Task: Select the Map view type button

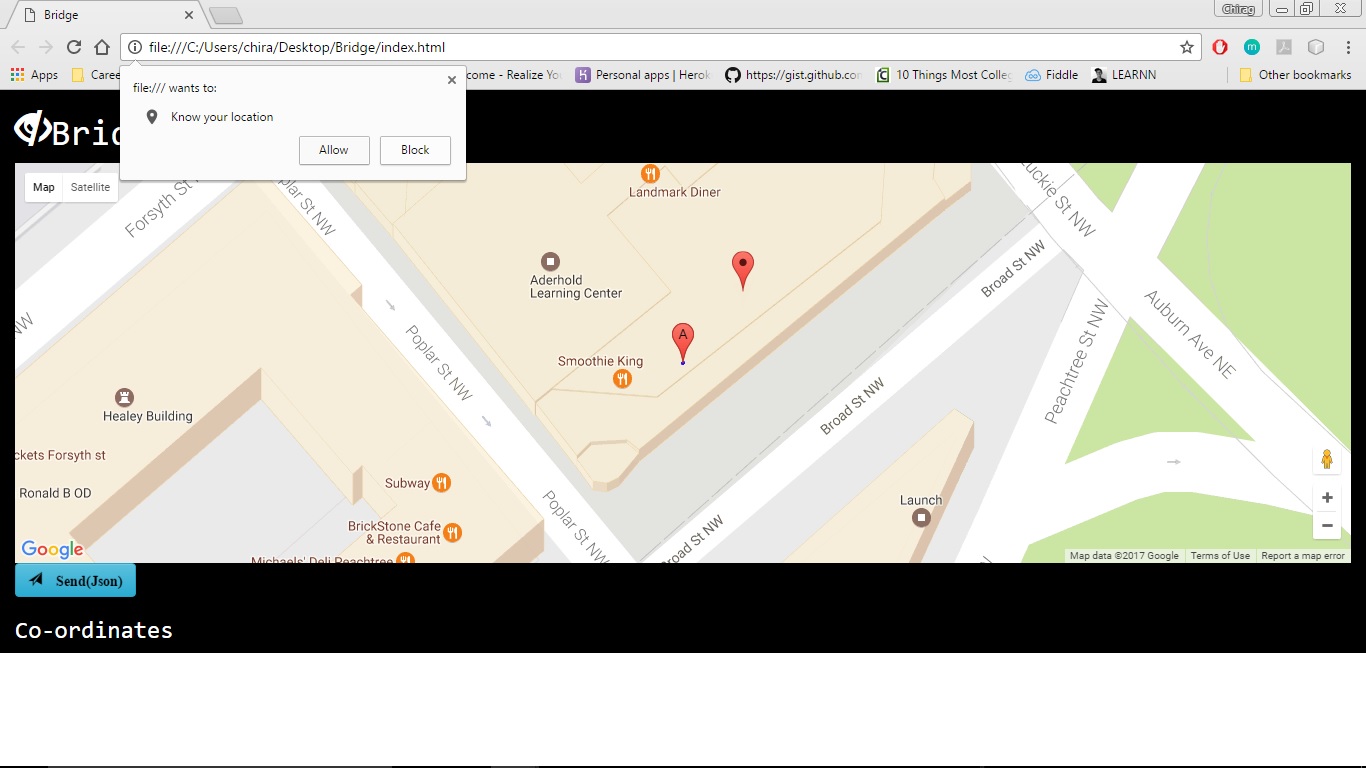Action: point(44,187)
